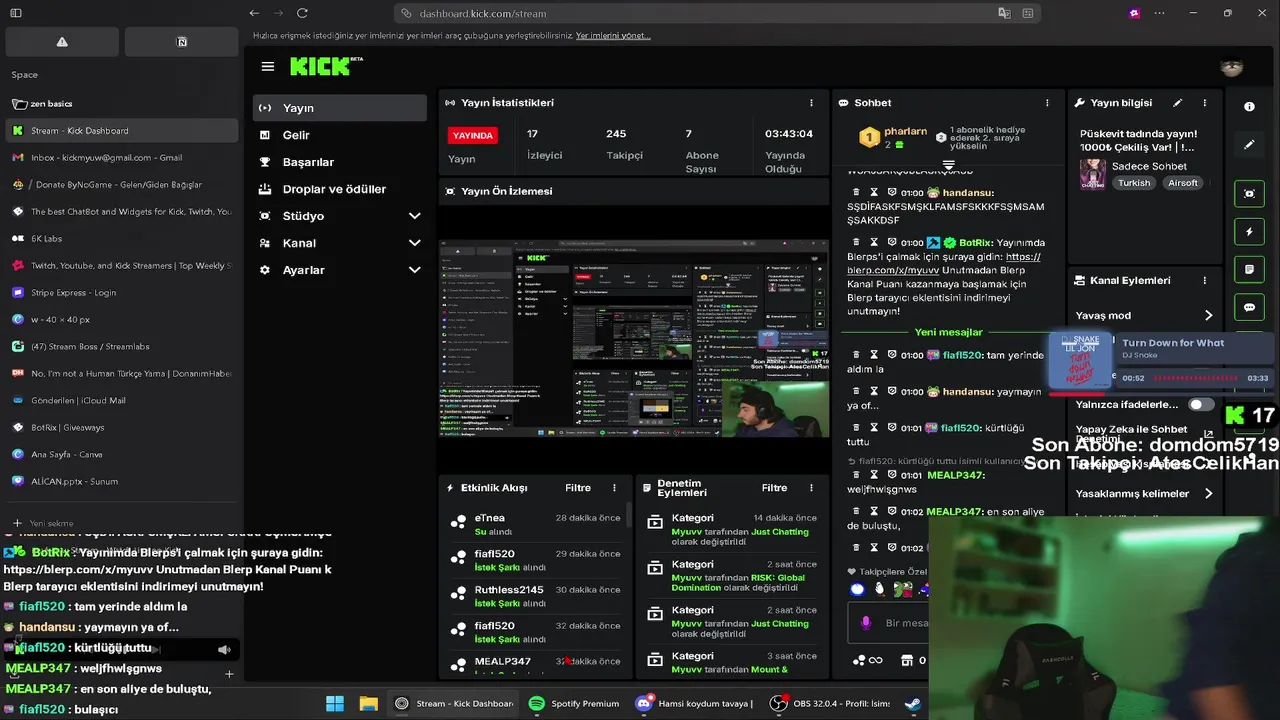Click the stream preview video
This screenshot has width=1280, height=720.
click(634, 338)
